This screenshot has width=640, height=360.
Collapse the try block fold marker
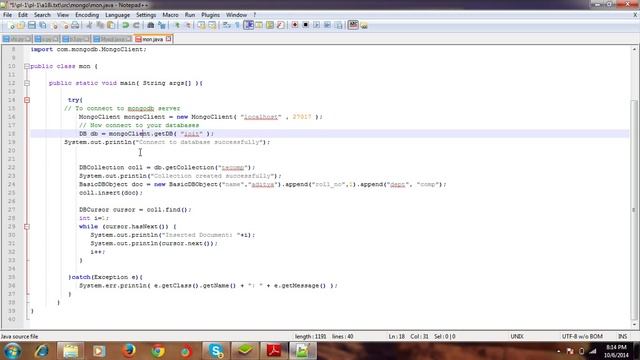[x=27, y=100]
